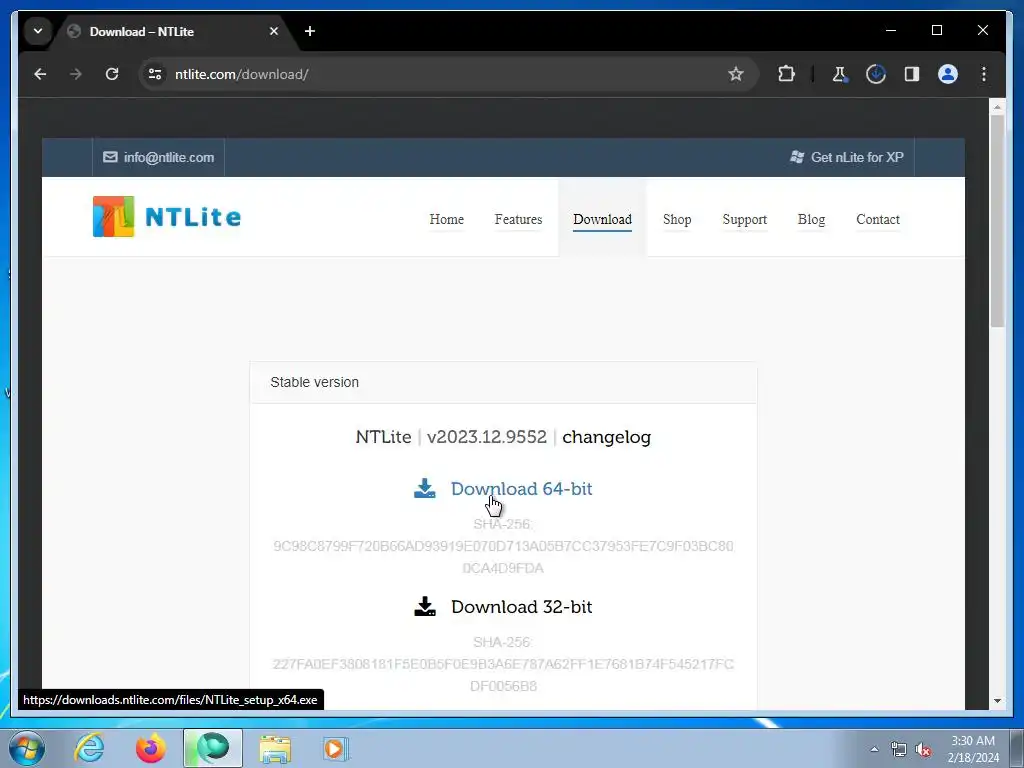Click the Download 64-bit link
The height and width of the screenshot is (768, 1024).
click(521, 488)
